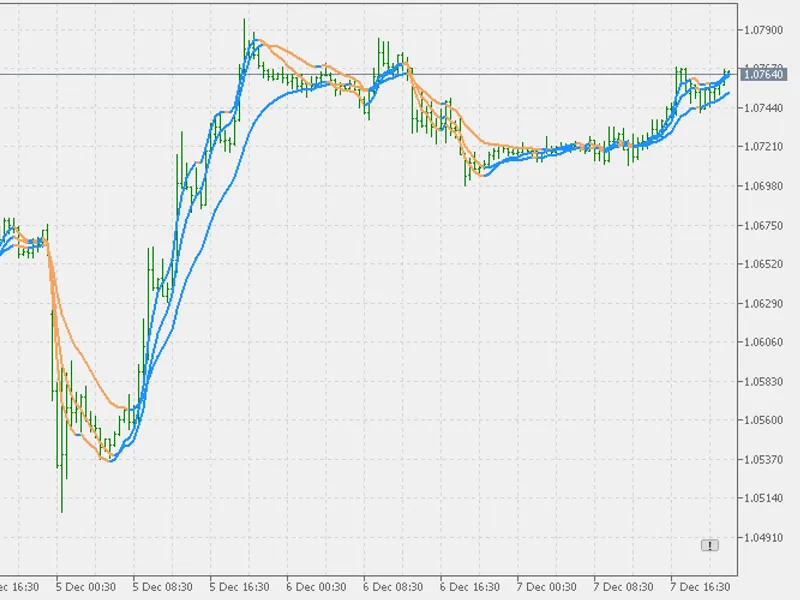Select the 7 Dec 08:30 time marker
Screen dimensions: 800x600
point(623,587)
